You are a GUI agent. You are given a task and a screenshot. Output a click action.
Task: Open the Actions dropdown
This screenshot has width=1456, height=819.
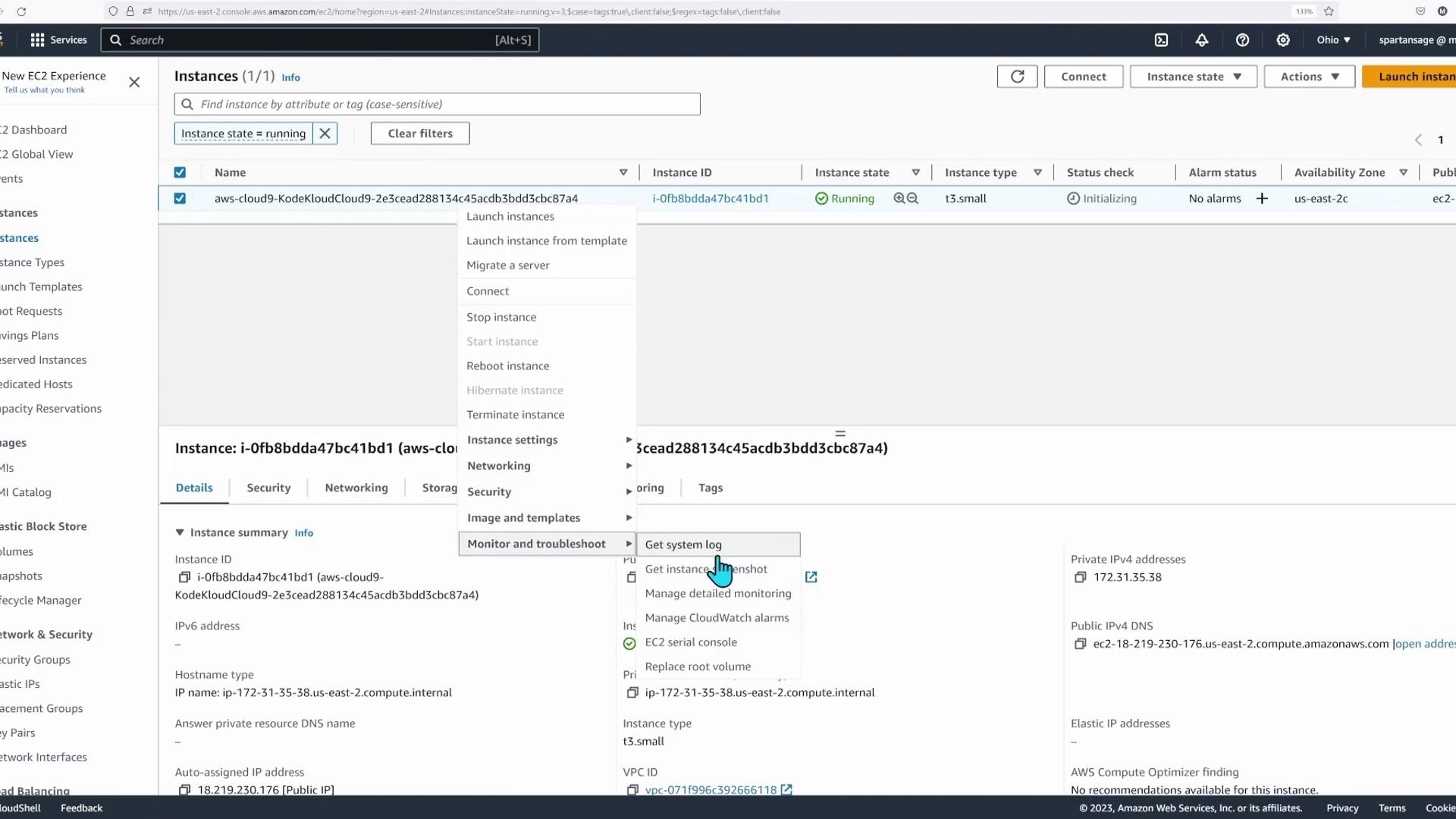pyautogui.click(x=1309, y=77)
